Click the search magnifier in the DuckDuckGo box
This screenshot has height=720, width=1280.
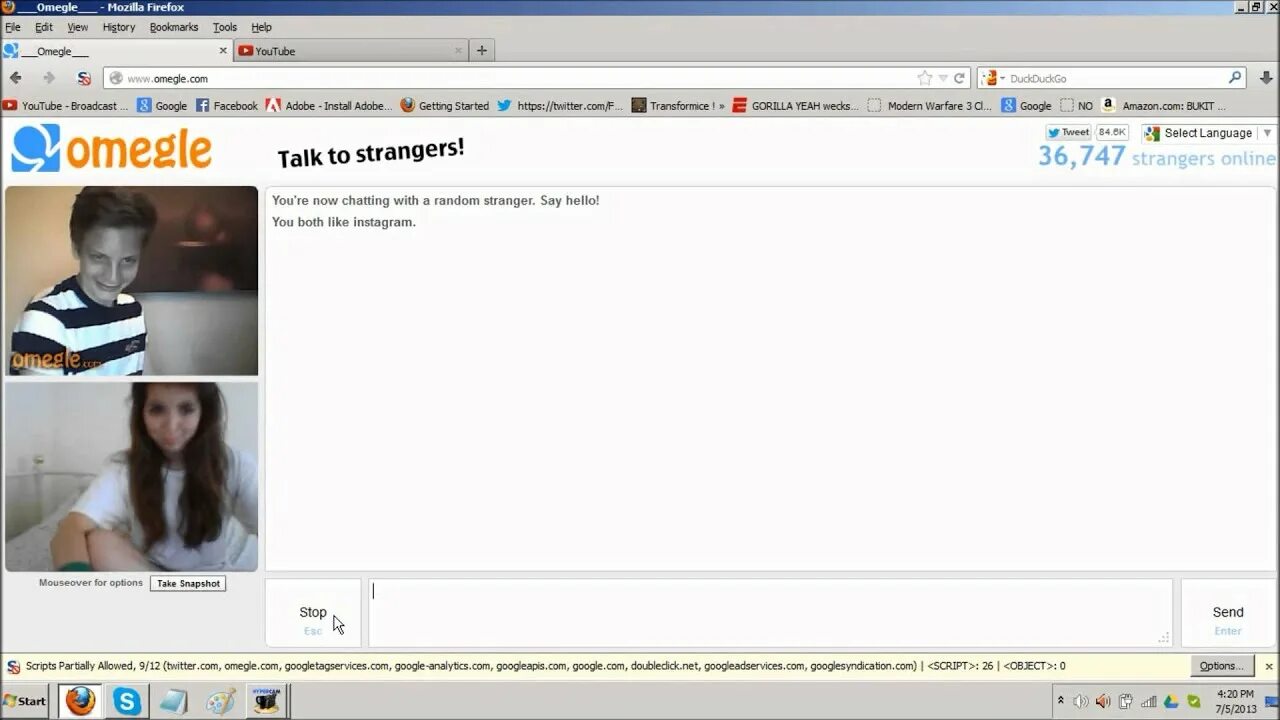click(x=1235, y=78)
